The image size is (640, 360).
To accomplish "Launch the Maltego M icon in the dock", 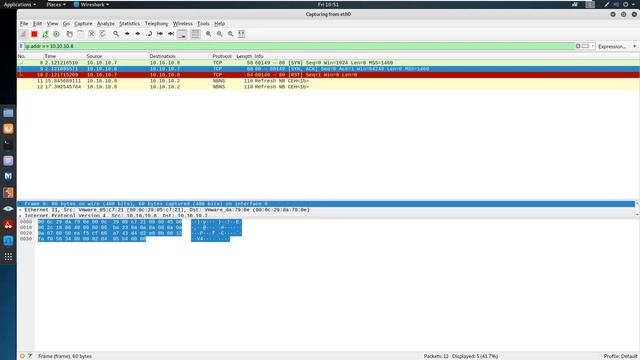I will [8, 176].
